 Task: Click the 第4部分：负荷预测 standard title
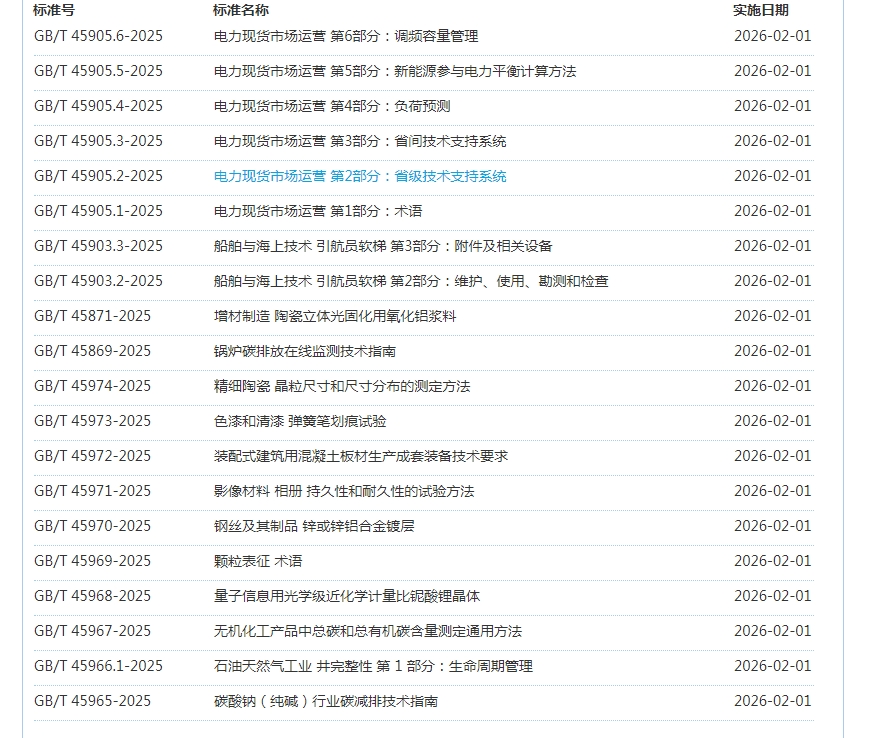332,106
